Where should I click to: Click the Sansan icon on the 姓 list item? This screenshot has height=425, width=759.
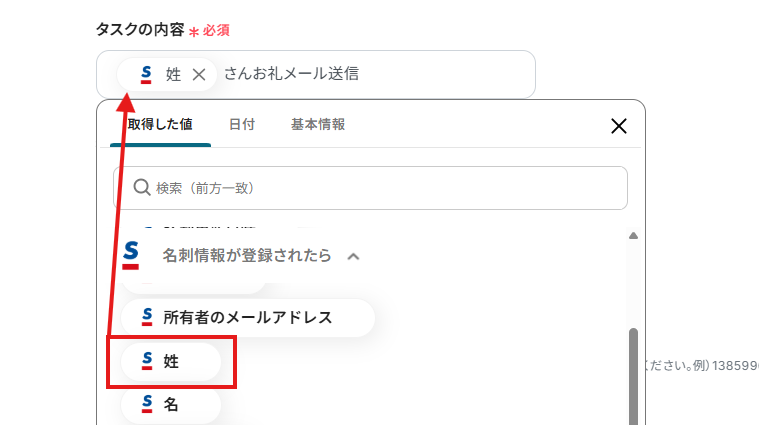click(148, 361)
